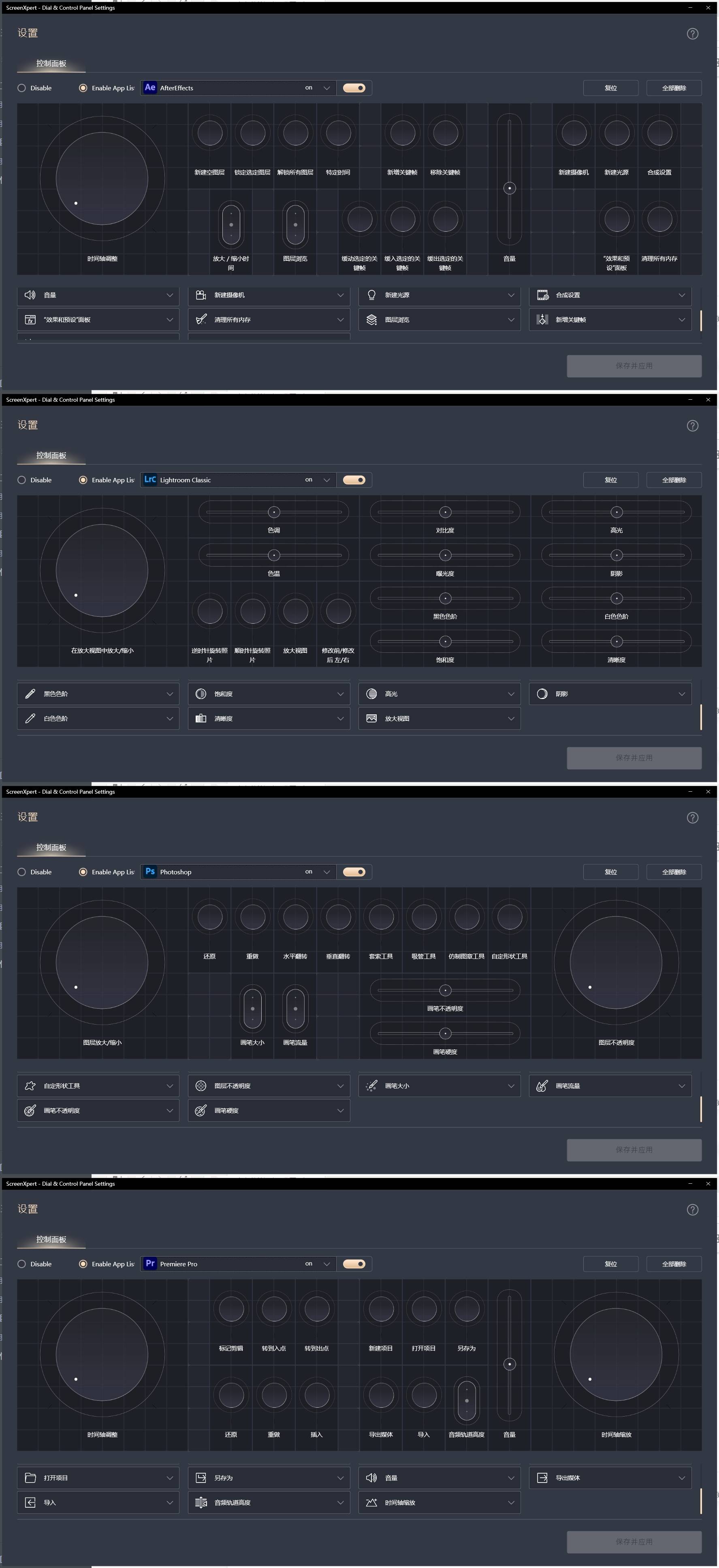Open help icon in the AfterEffects window
Image resolution: width=719 pixels, height=1568 pixels.
tap(692, 34)
